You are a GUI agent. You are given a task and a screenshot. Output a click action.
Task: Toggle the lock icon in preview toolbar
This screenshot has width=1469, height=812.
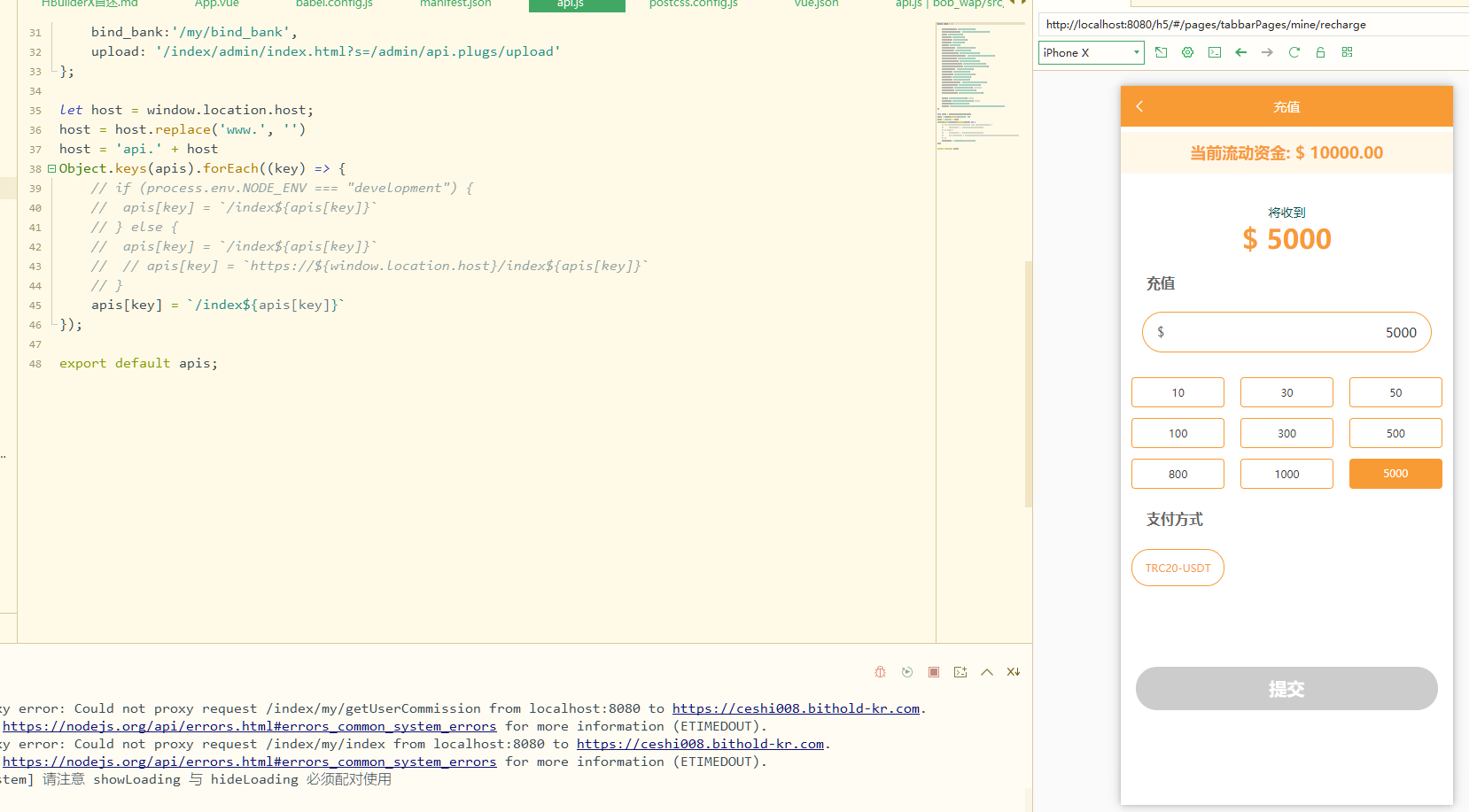pyautogui.click(x=1320, y=52)
